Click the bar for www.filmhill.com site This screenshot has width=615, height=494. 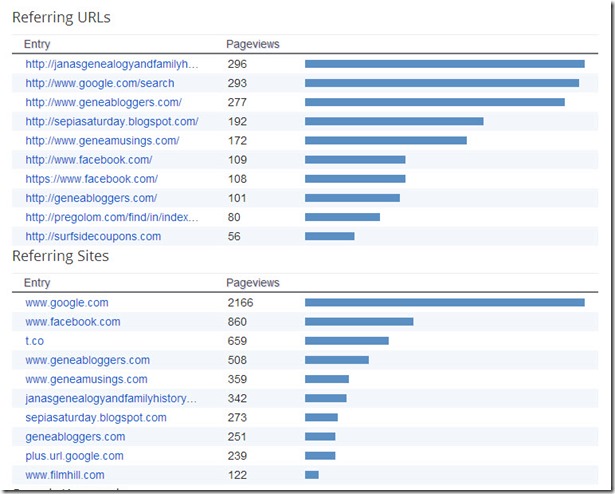[x=312, y=475]
